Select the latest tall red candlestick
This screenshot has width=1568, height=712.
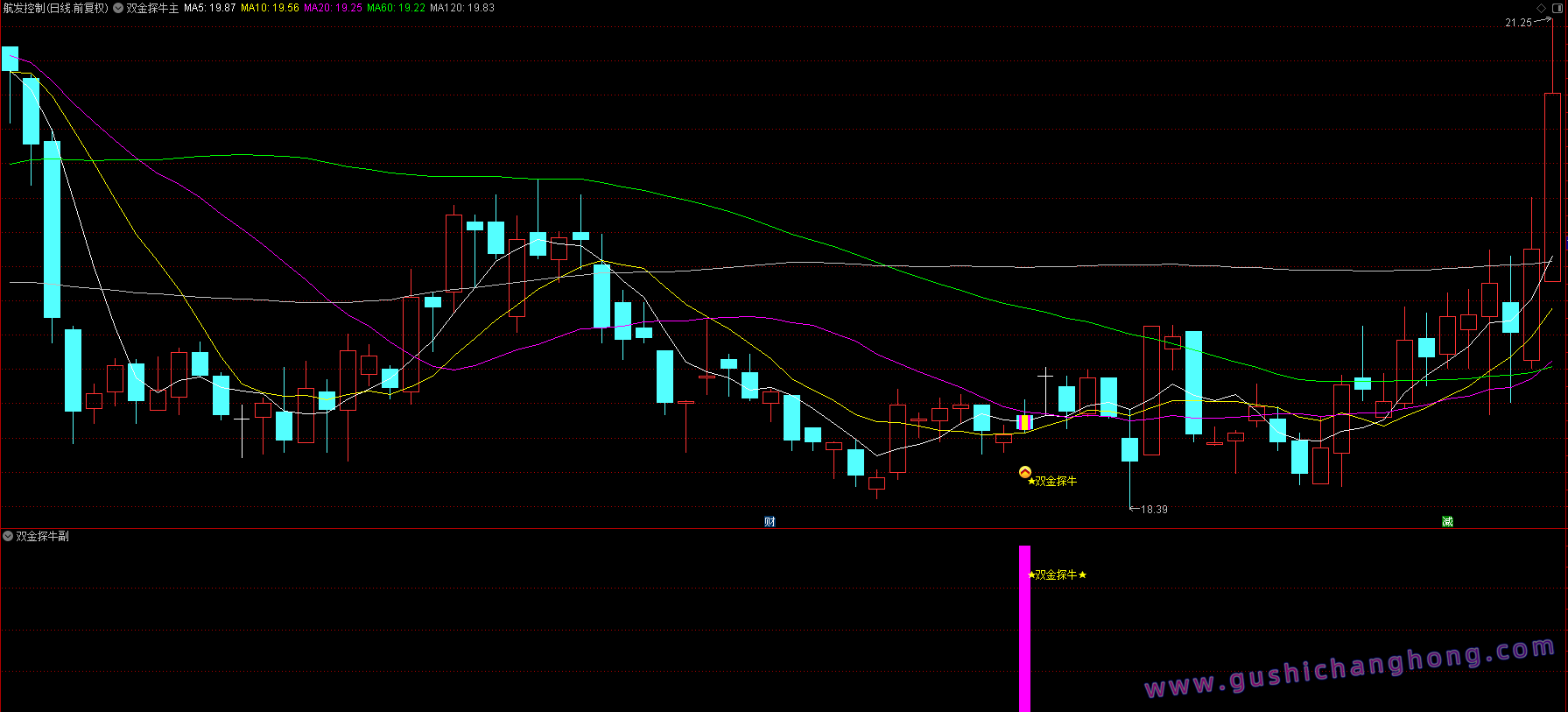click(1552, 187)
